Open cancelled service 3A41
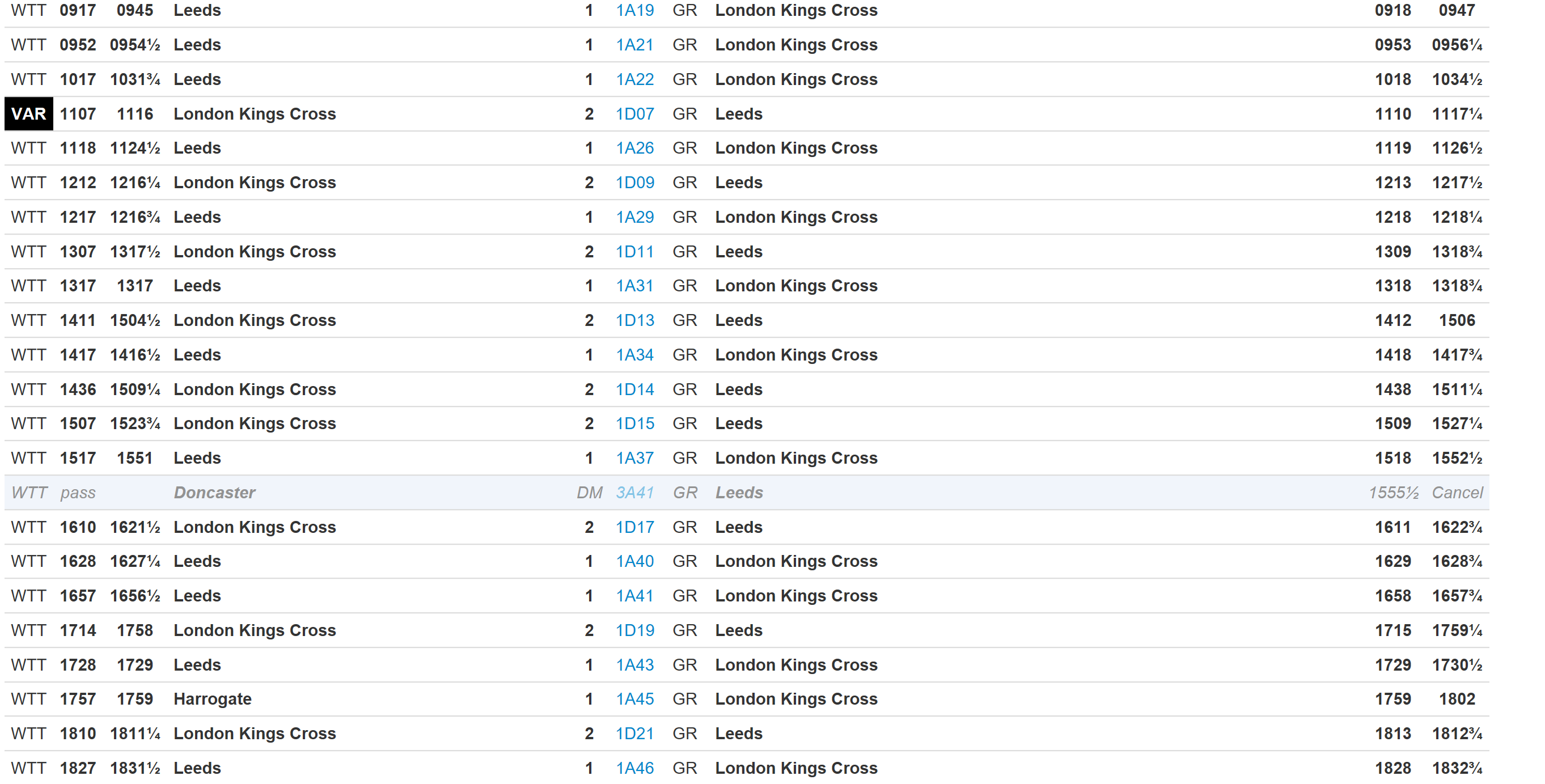Viewport: 1545px width, 784px height. click(634, 493)
